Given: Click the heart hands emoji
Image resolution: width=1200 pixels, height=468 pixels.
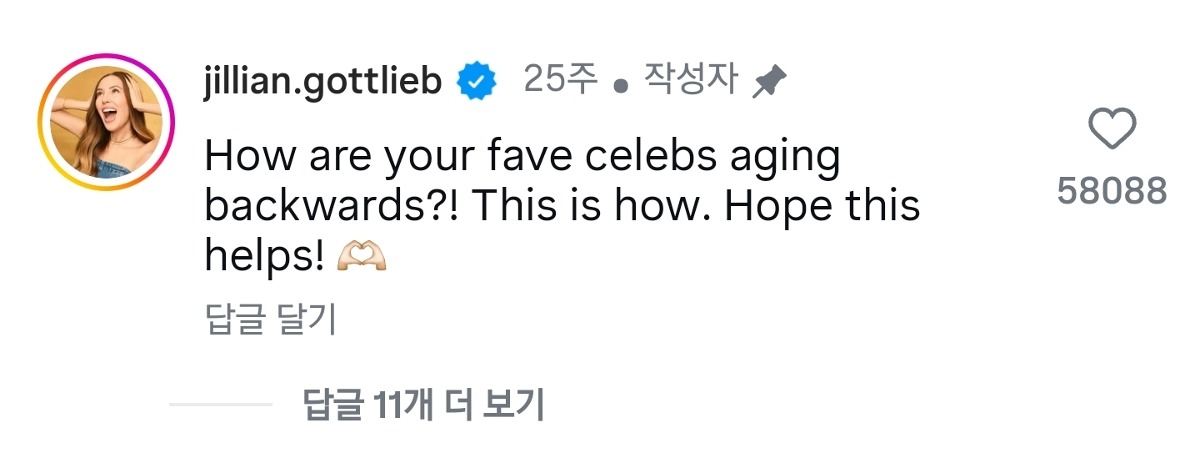Looking at the screenshot, I should 363,259.
